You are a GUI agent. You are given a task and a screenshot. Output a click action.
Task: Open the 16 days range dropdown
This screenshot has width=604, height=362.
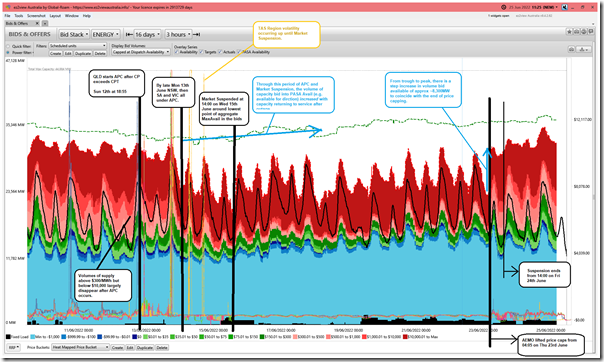point(148,34)
